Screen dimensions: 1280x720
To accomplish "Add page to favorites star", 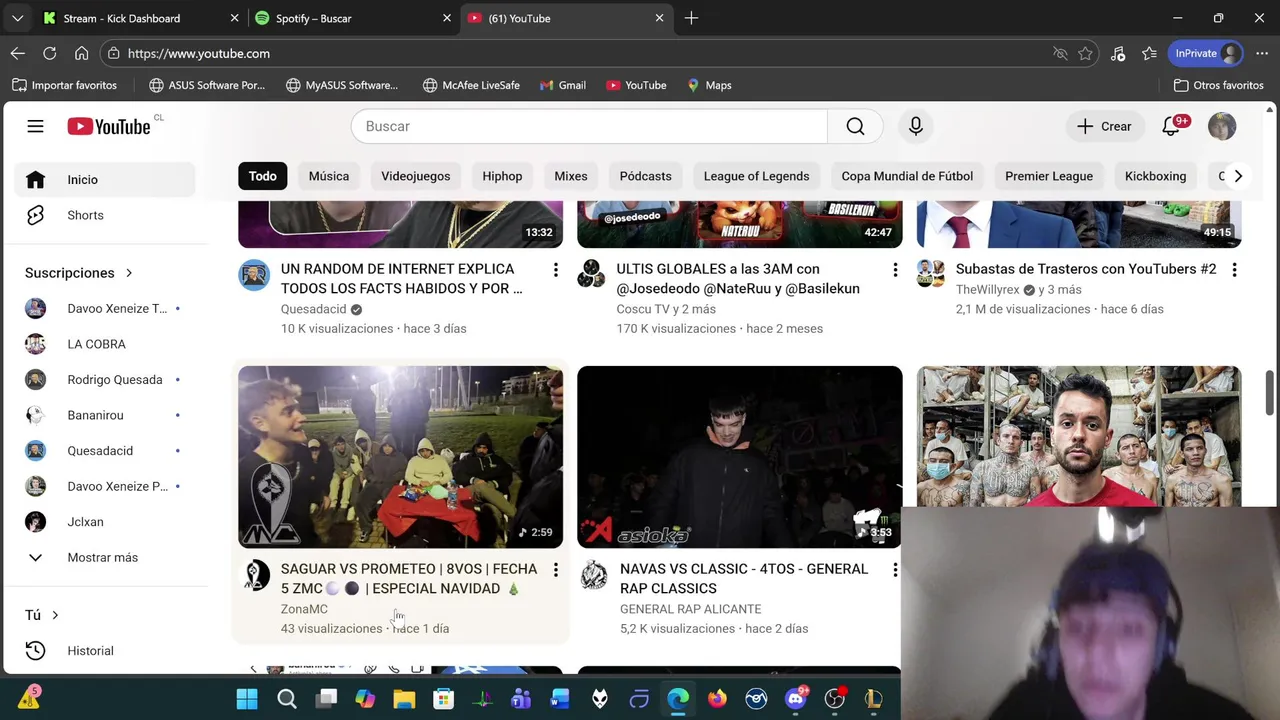I will (1085, 54).
